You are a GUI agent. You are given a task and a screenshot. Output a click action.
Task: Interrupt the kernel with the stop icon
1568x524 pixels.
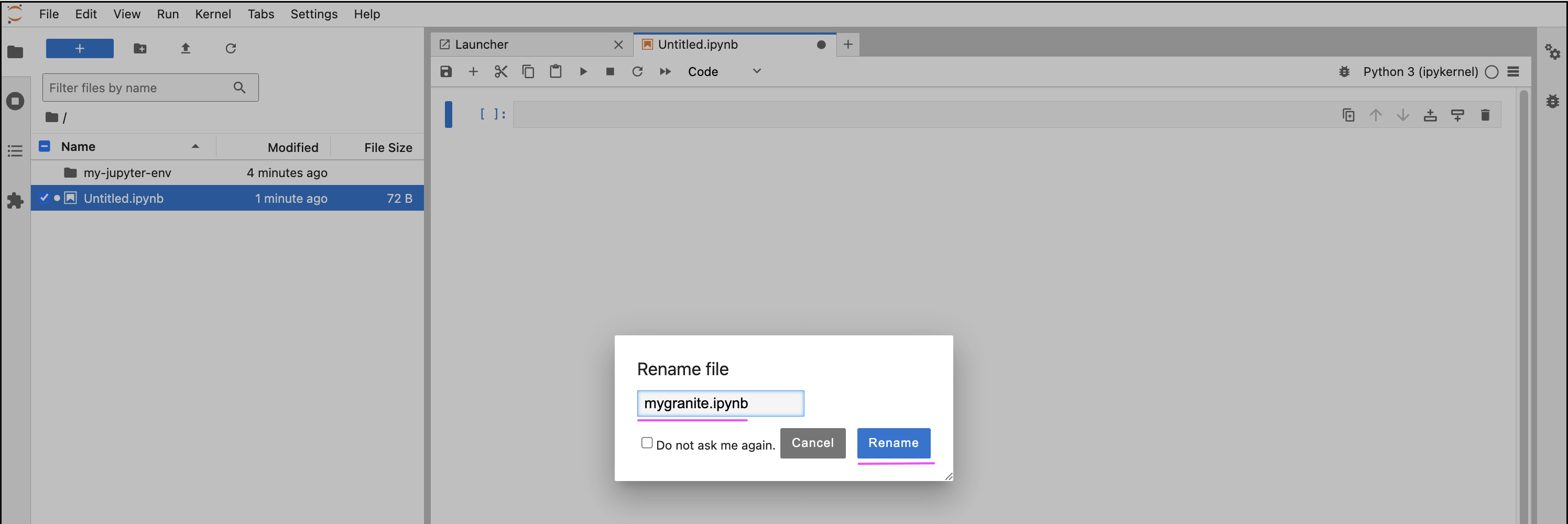[610, 72]
